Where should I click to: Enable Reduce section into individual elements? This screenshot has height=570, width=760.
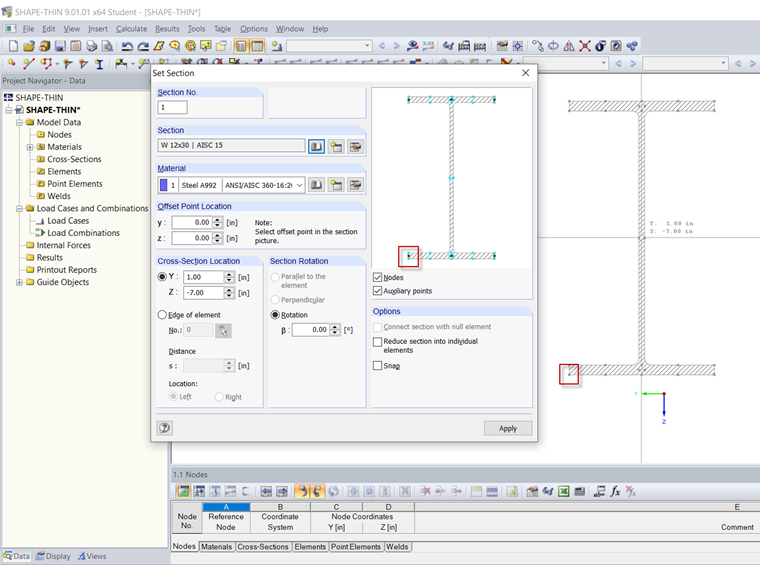pyautogui.click(x=378, y=342)
